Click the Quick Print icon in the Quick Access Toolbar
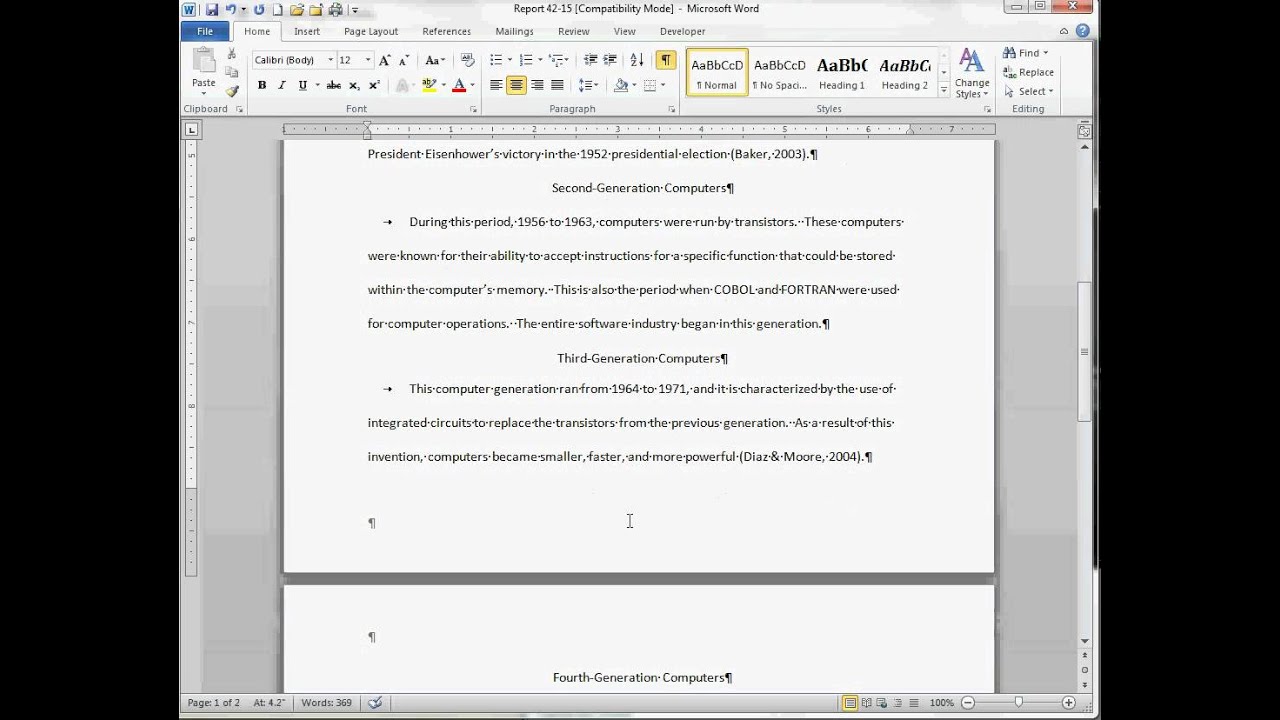 tap(335, 10)
